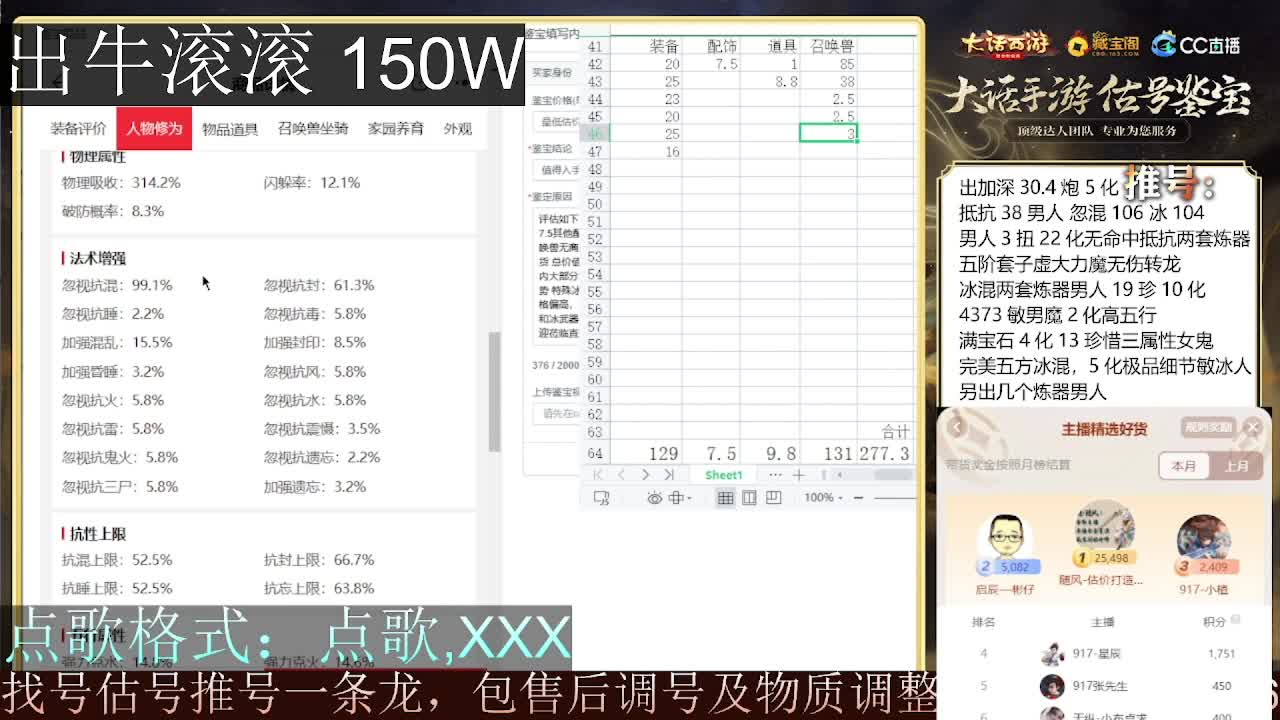Open the 100% zoom dropdown
This screenshot has width=1280, height=720.
pyautogui.click(x=825, y=498)
